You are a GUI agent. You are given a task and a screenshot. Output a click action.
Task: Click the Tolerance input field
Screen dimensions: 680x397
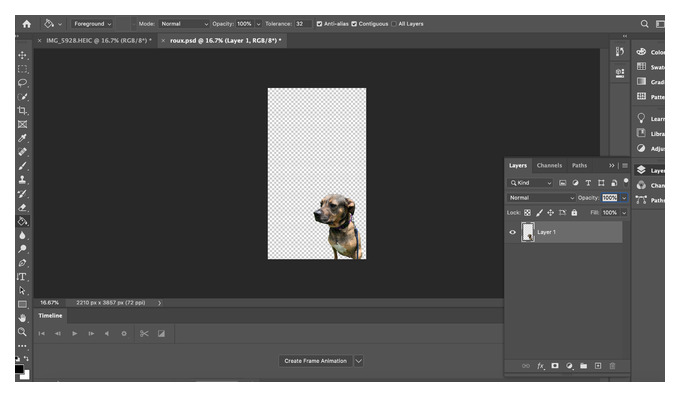pyautogui.click(x=303, y=24)
